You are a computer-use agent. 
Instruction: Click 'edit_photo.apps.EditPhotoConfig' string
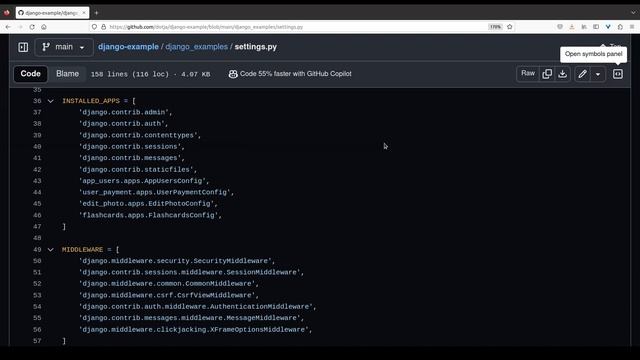(x=147, y=203)
